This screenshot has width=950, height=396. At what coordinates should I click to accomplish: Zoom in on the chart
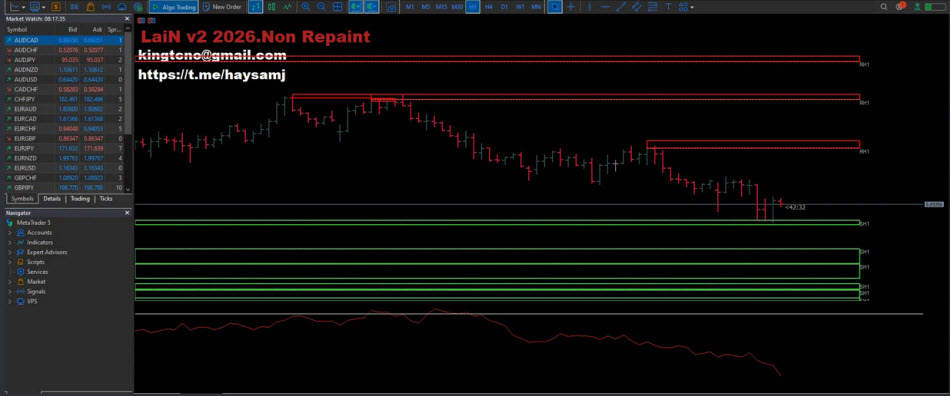tap(306, 7)
